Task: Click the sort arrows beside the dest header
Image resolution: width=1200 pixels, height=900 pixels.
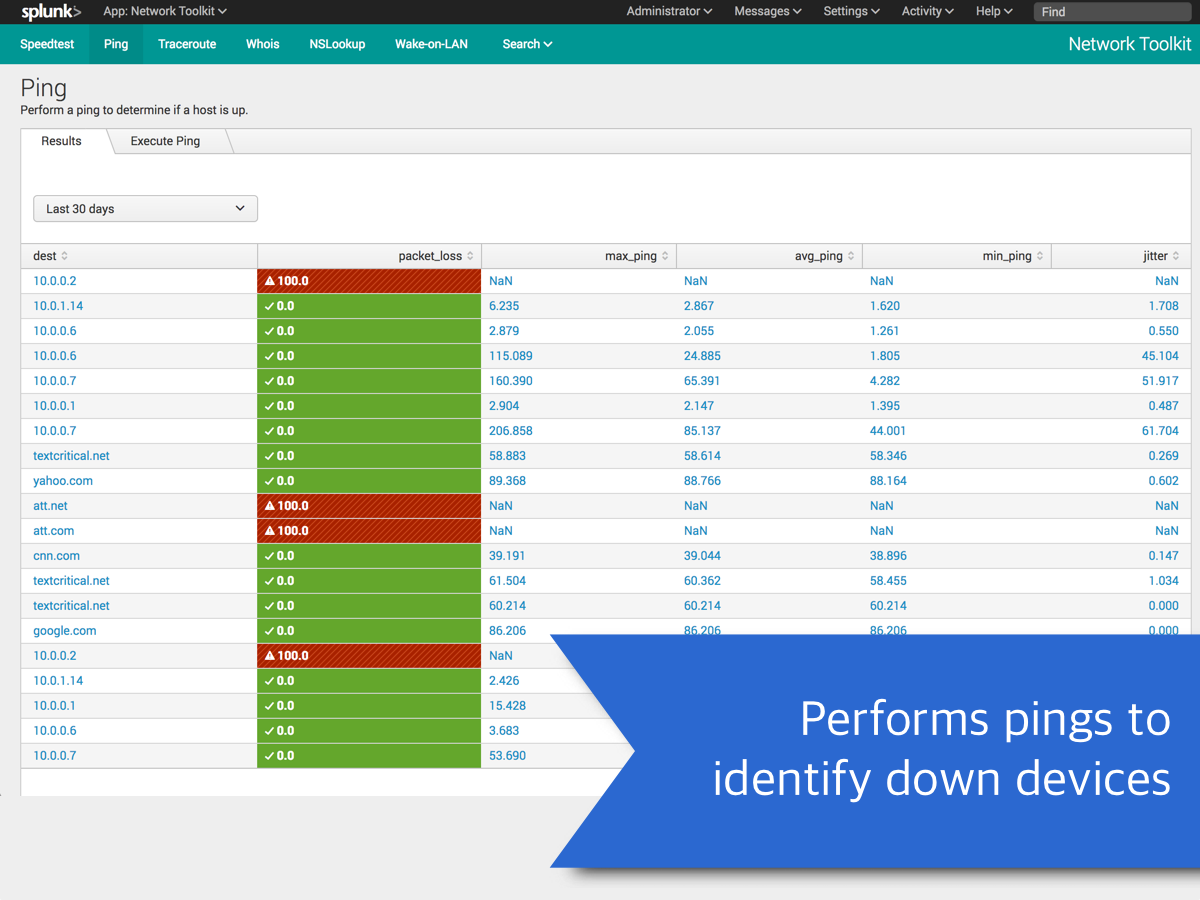Action: coord(65,256)
